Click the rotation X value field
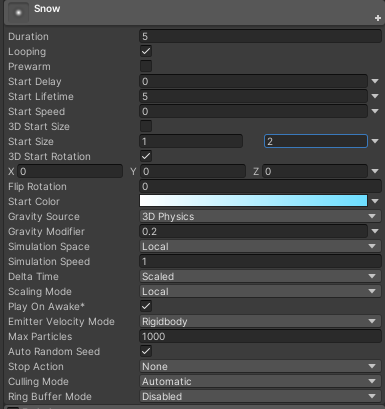 coord(70,171)
